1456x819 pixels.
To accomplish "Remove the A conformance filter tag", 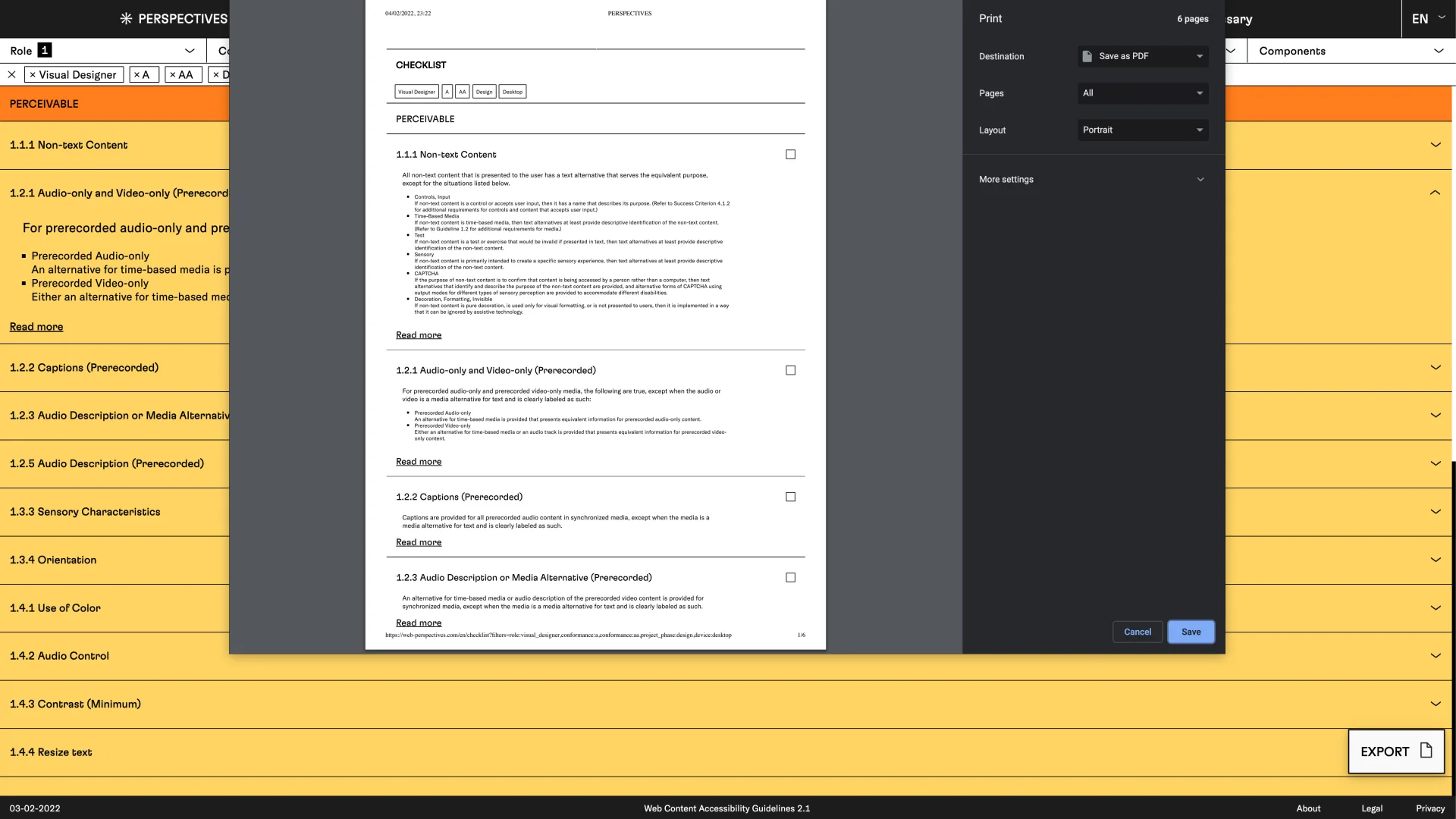I will pyautogui.click(x=136, y=75).
